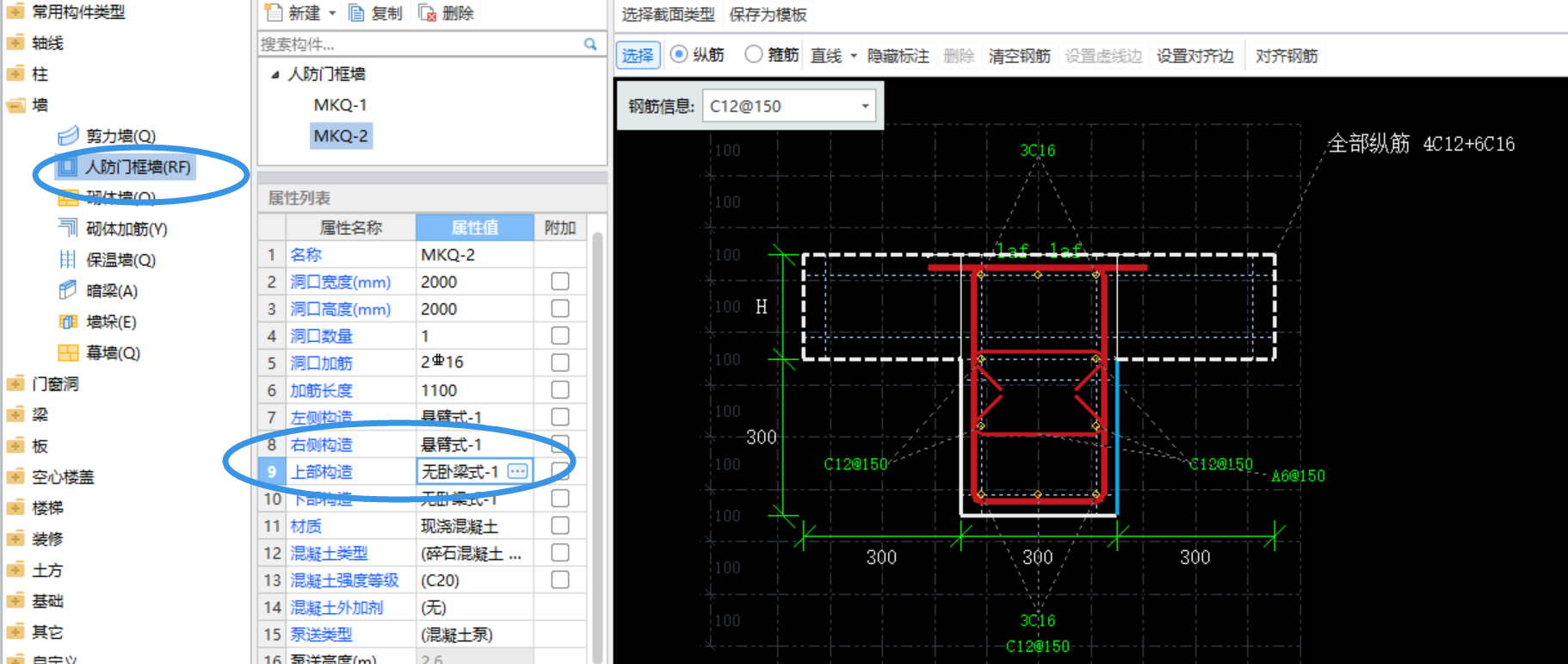Viewport: 1568px width, 664px height.
Task: Open the 土方 earthwork folder icon
Action: tap(15, 570)
